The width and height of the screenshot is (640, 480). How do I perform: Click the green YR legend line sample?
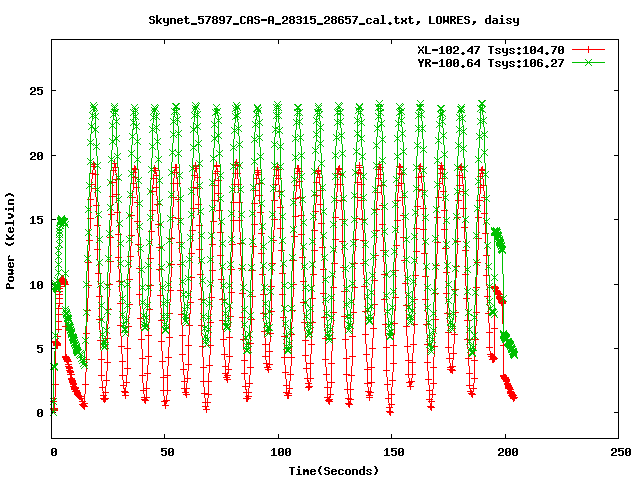click(588, 62)
